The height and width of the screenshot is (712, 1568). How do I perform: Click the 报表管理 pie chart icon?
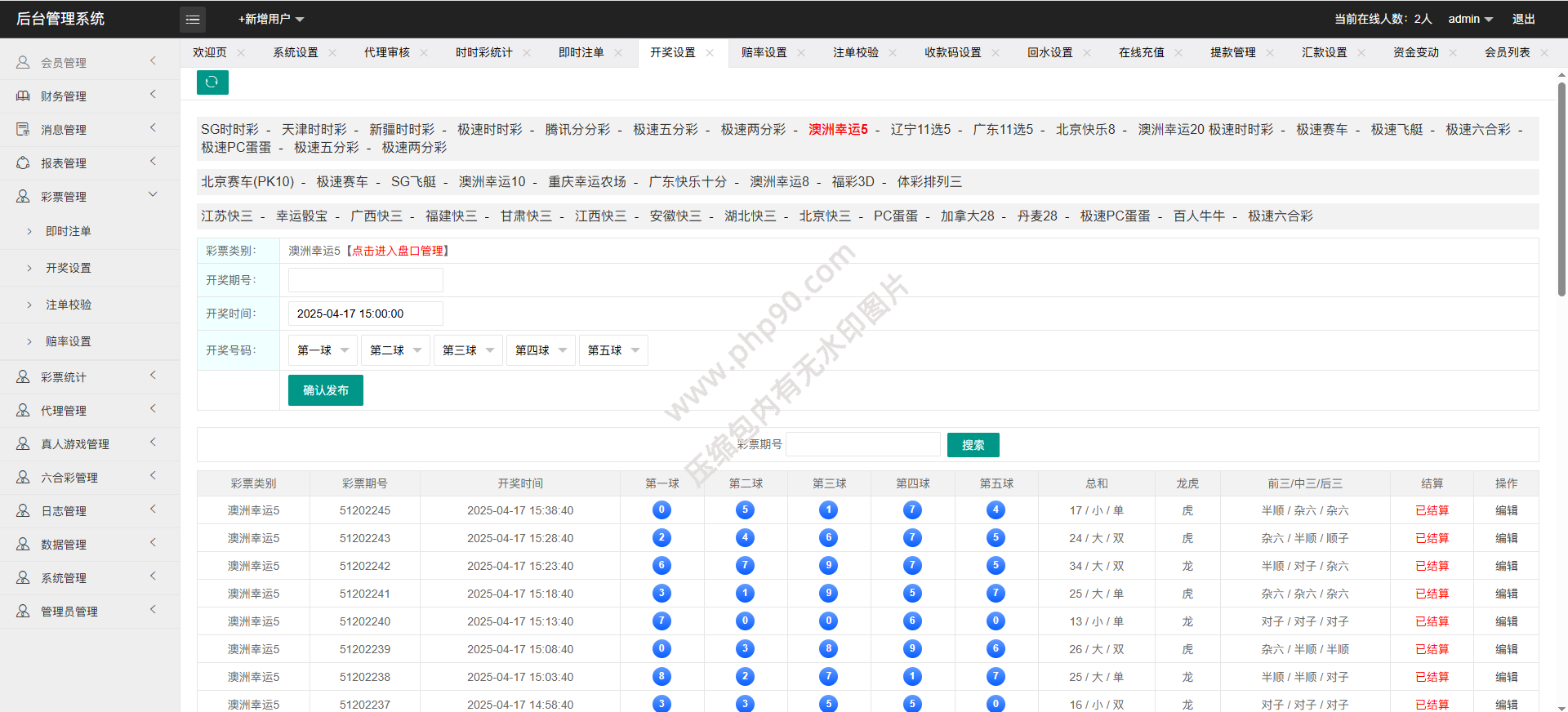23,163
